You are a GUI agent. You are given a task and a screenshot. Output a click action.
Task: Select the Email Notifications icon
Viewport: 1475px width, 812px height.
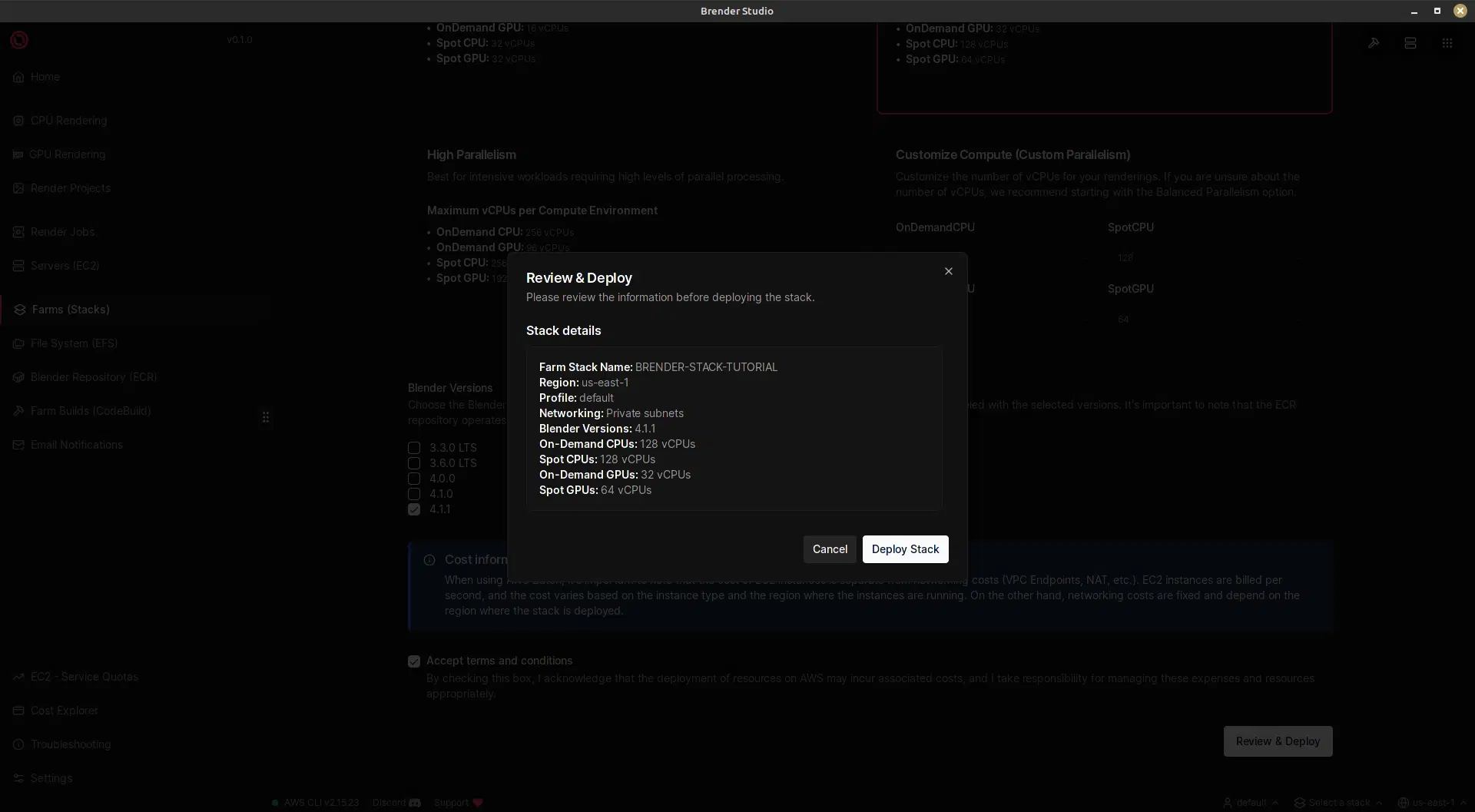pos(18,445)
